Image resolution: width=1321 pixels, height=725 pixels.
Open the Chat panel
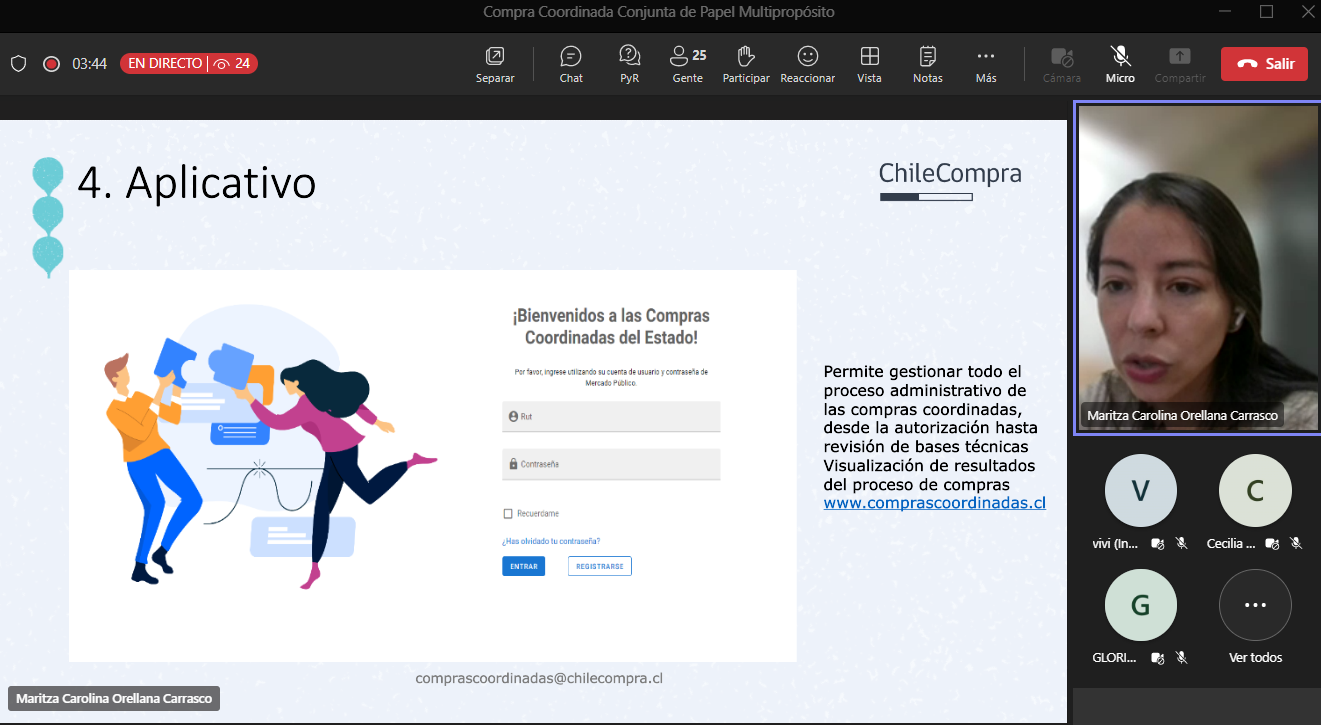tap(571, 64)
